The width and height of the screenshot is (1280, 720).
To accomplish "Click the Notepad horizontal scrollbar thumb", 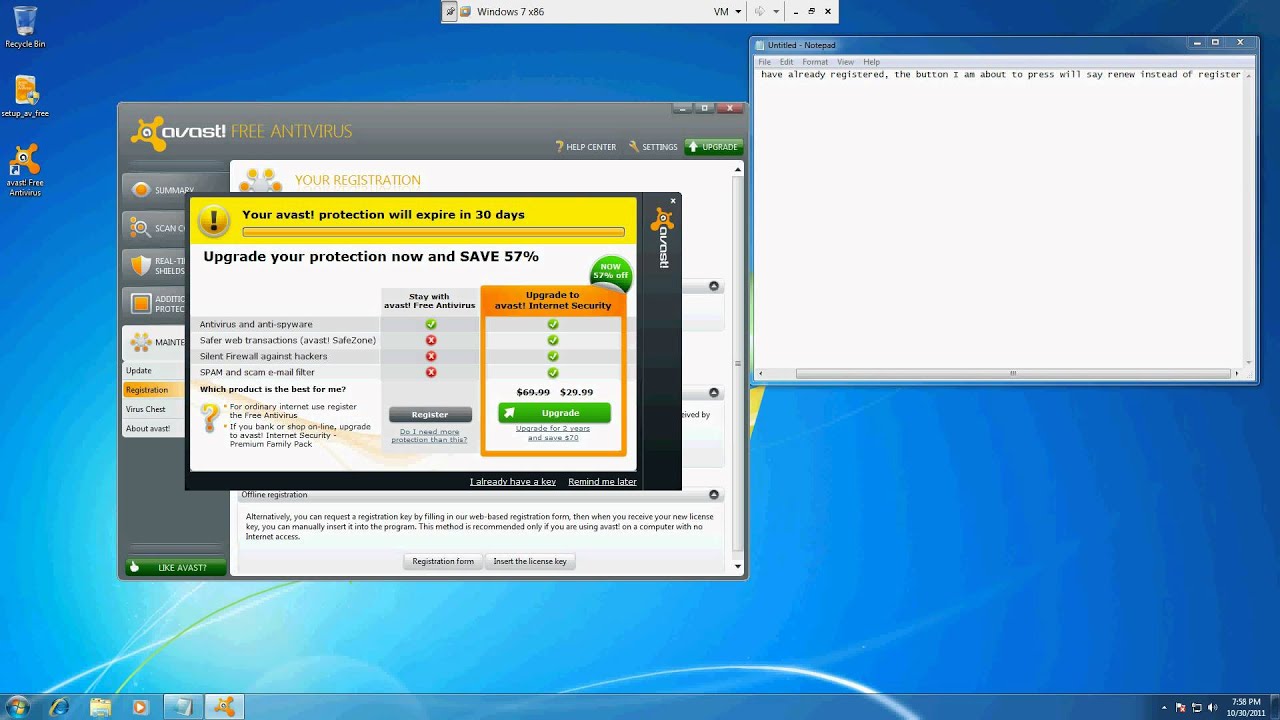I will point(1013,374).
